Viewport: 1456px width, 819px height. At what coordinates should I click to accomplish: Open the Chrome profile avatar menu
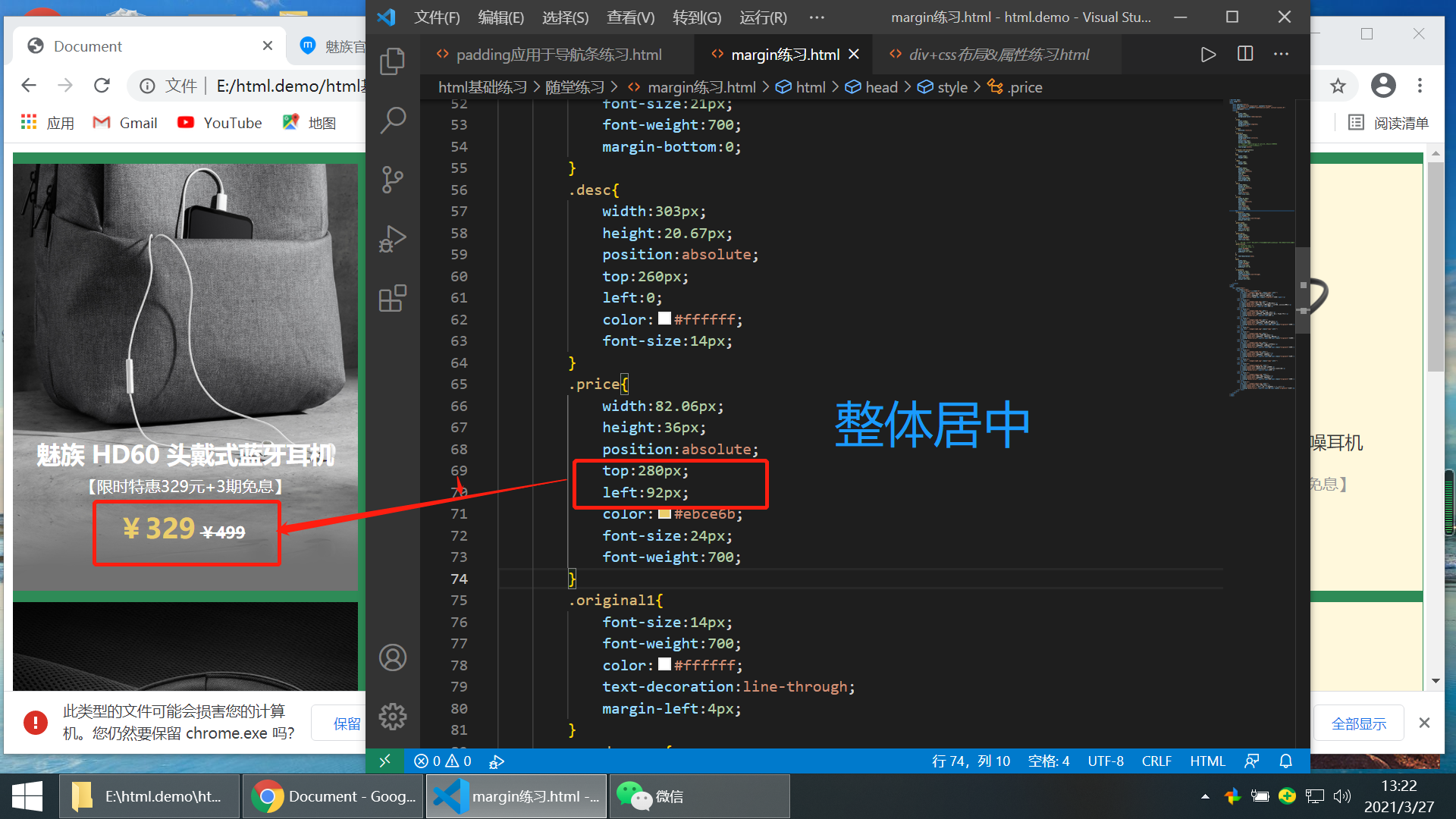point(1383,85)
